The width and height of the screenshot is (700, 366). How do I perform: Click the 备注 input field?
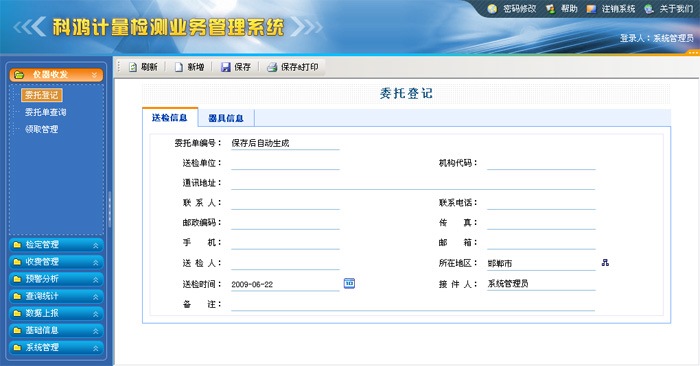click(413, 304)
